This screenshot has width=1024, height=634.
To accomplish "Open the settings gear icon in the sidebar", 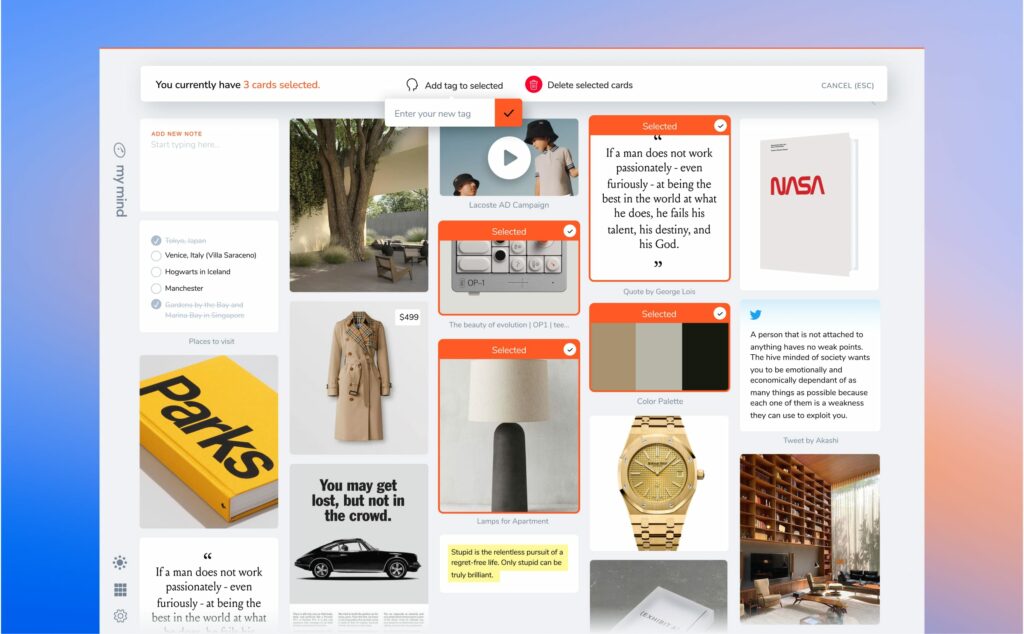I will click(x=120, y=616).
